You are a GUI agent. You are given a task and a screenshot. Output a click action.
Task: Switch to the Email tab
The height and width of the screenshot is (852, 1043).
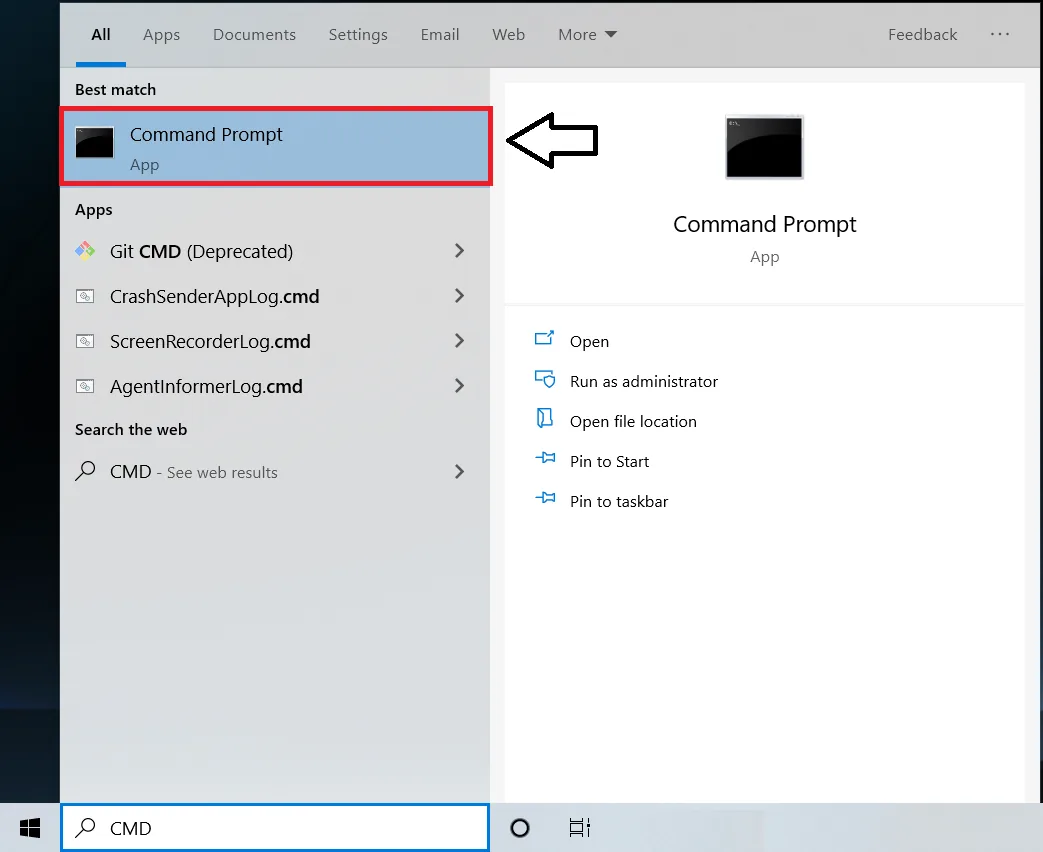click(x=440, y=35)
